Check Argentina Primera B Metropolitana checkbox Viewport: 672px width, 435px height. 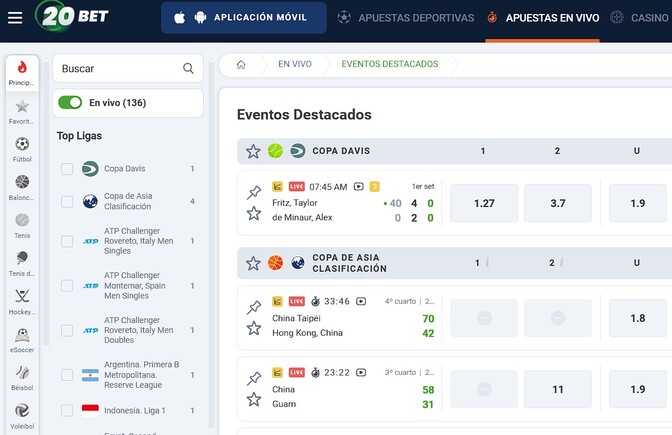[67, 375]
